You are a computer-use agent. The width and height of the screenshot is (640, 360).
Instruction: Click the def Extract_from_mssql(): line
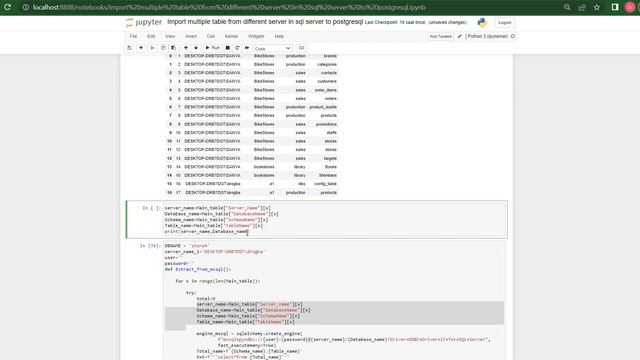tap(198, 269)
